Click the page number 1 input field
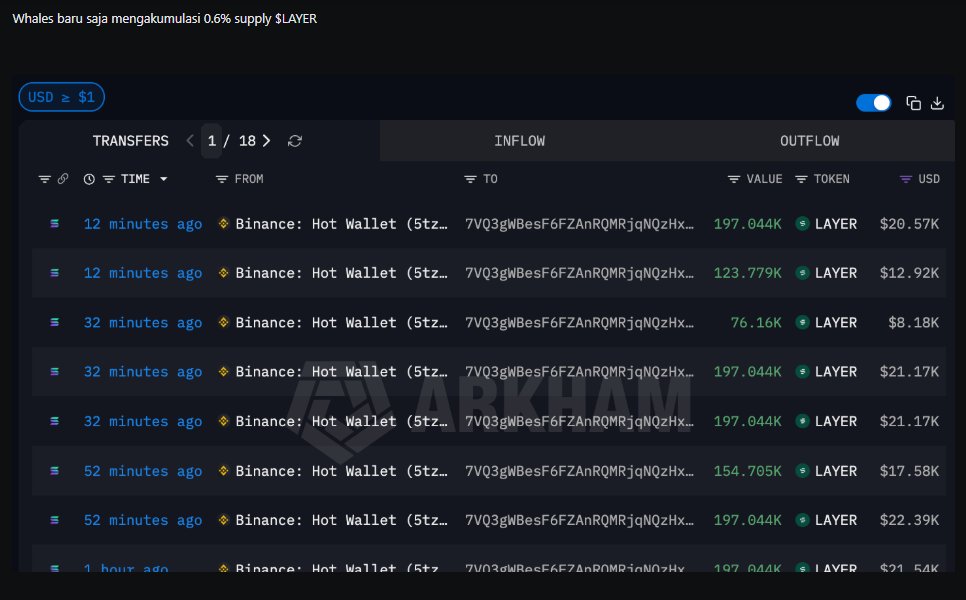Screen dimensions: 966x600 tap(212, 141)
